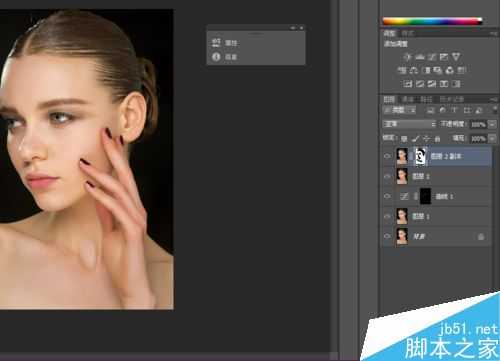
Task: Add an Invert adjustment layer
Action: point(408,84)
